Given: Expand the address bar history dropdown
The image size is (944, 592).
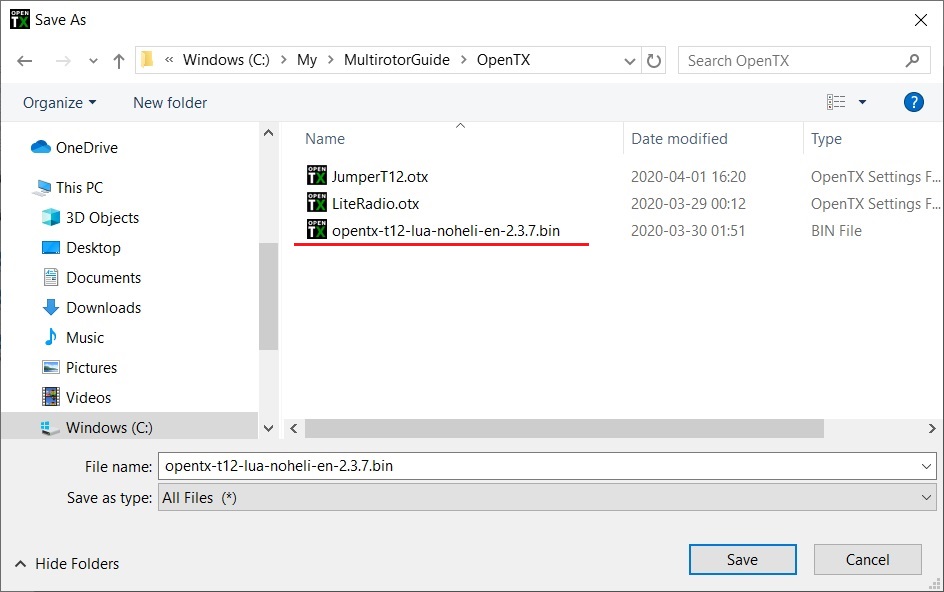Looking at the screenshot, I should [x=630, y=61].
